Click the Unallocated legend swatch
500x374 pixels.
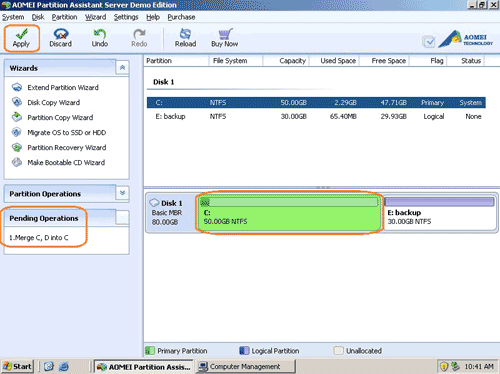338,351
